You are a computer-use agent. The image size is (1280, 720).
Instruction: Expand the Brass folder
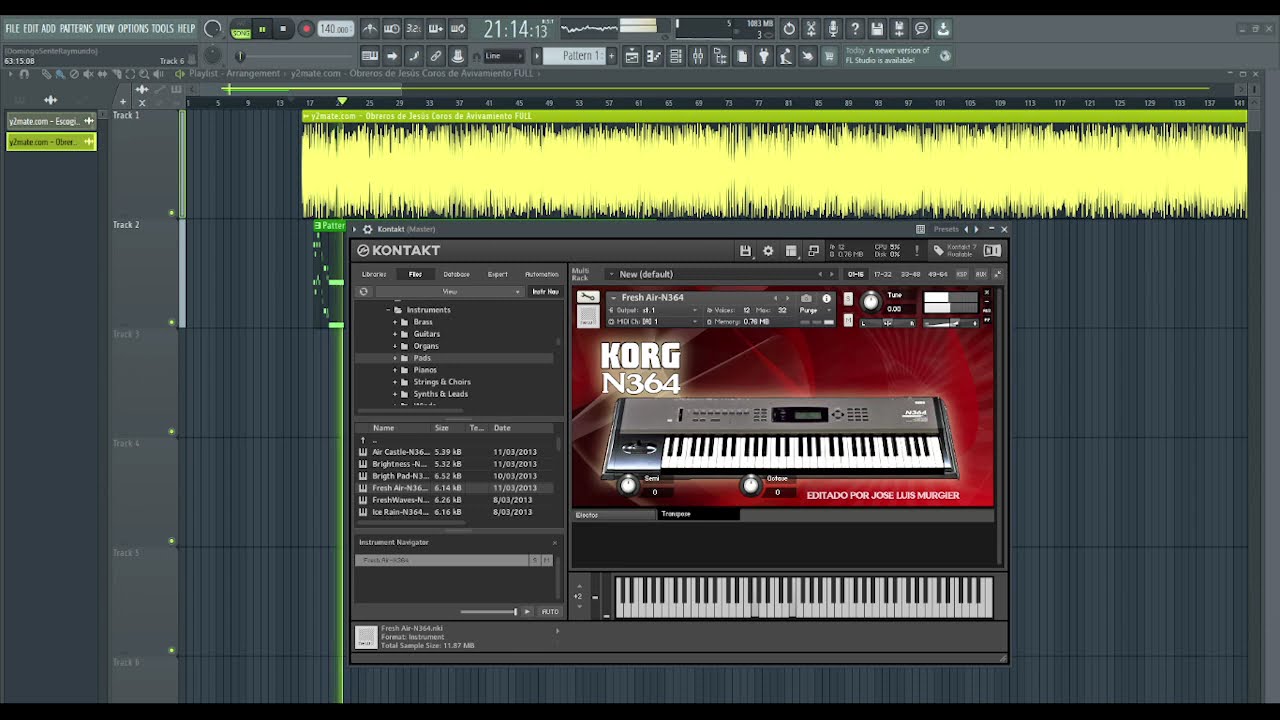pyautogui.click(x=395, y=322)
